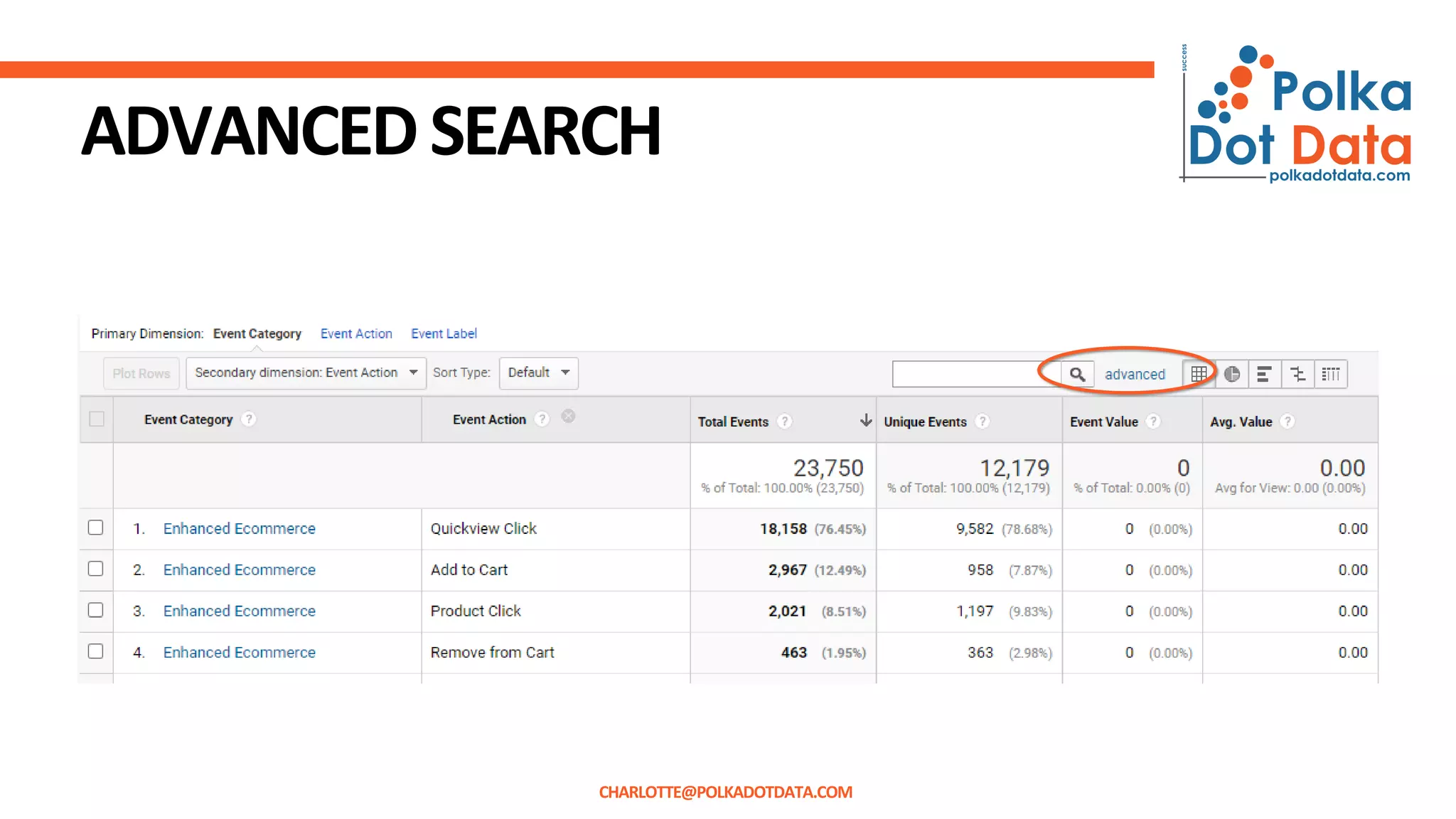Click the 2,967 total events value
This screenshot has width=1456, height=819.
788,570
